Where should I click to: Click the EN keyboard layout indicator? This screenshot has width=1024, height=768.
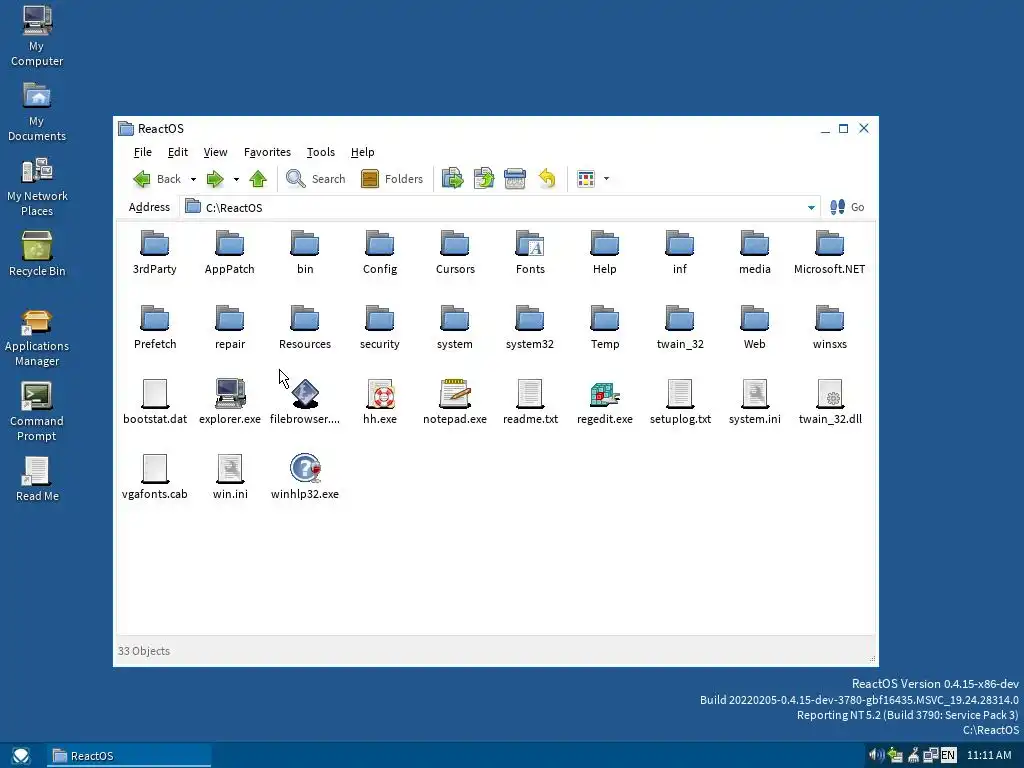[x=948, y=756]
